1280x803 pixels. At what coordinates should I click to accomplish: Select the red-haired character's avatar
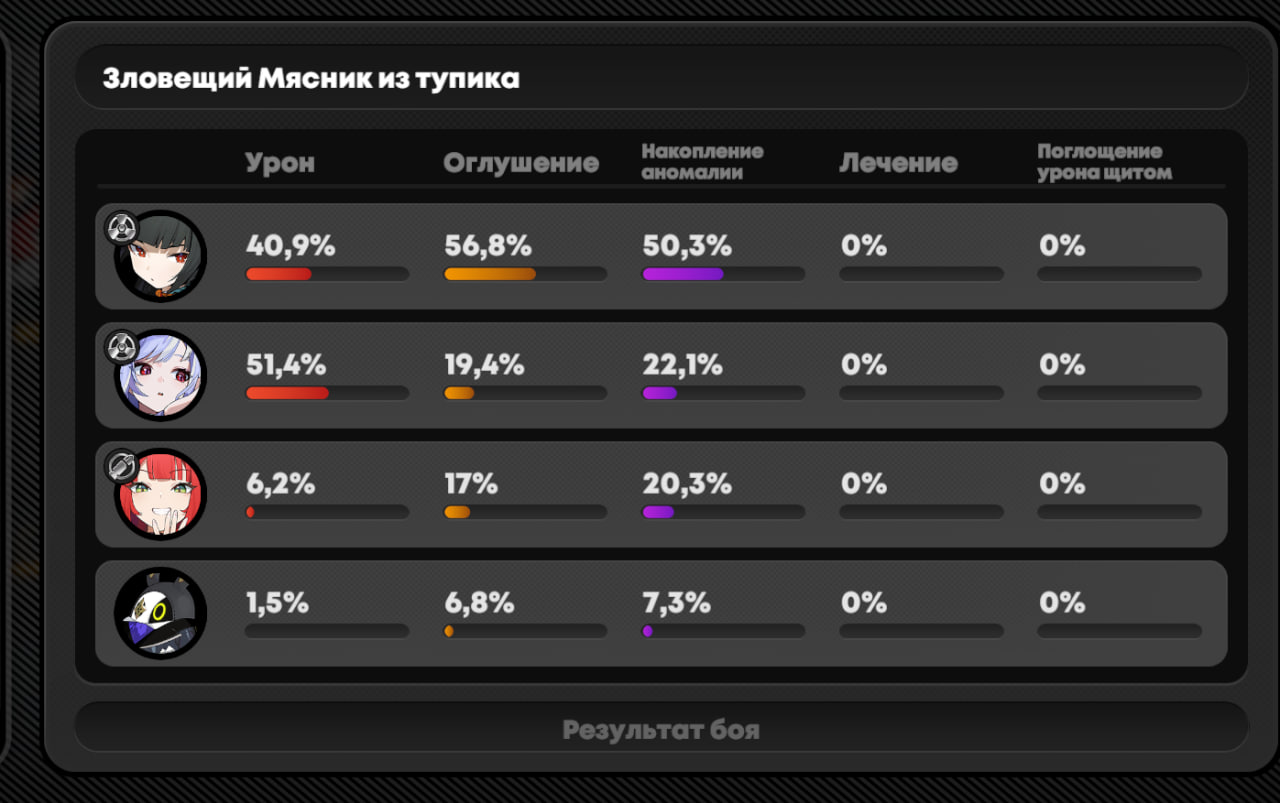(x=161, y=495)
